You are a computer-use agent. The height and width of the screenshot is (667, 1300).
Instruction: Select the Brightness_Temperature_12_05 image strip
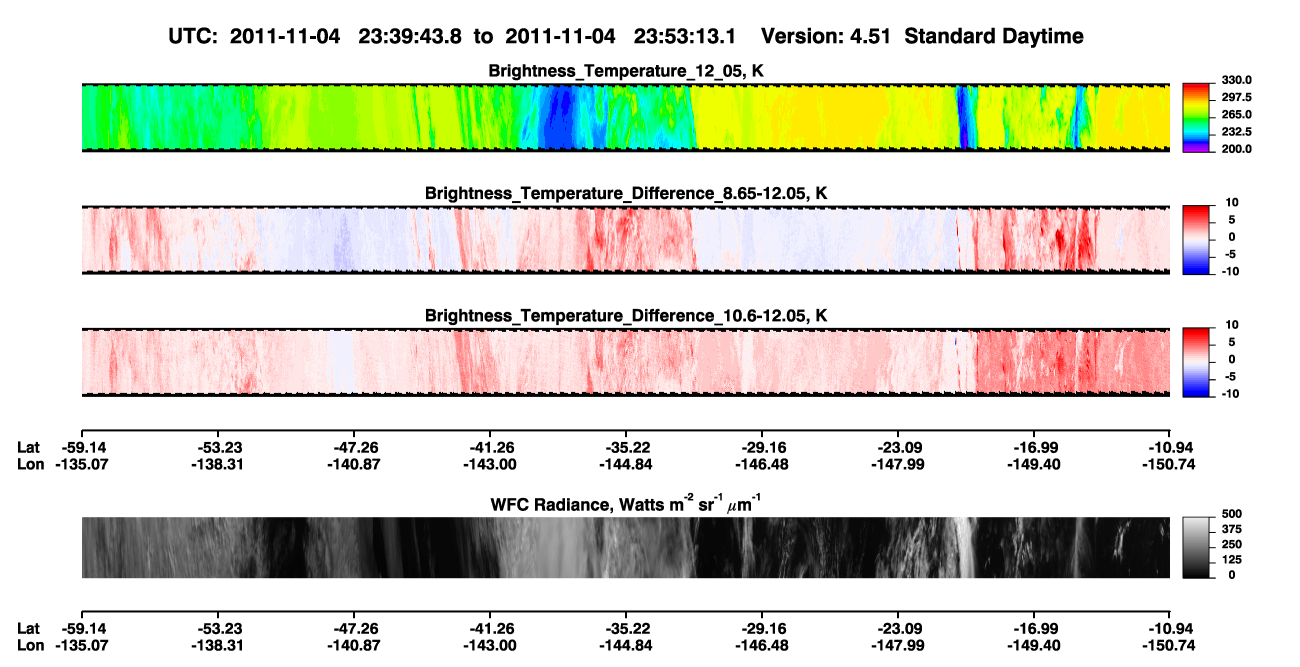[625, 118]
